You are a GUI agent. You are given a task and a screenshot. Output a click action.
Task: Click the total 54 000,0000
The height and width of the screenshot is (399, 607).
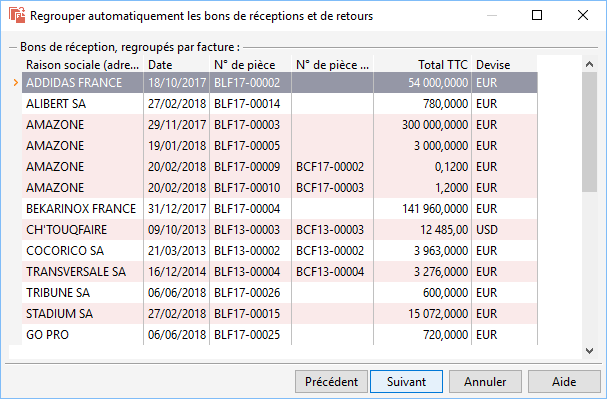(438, 82)
